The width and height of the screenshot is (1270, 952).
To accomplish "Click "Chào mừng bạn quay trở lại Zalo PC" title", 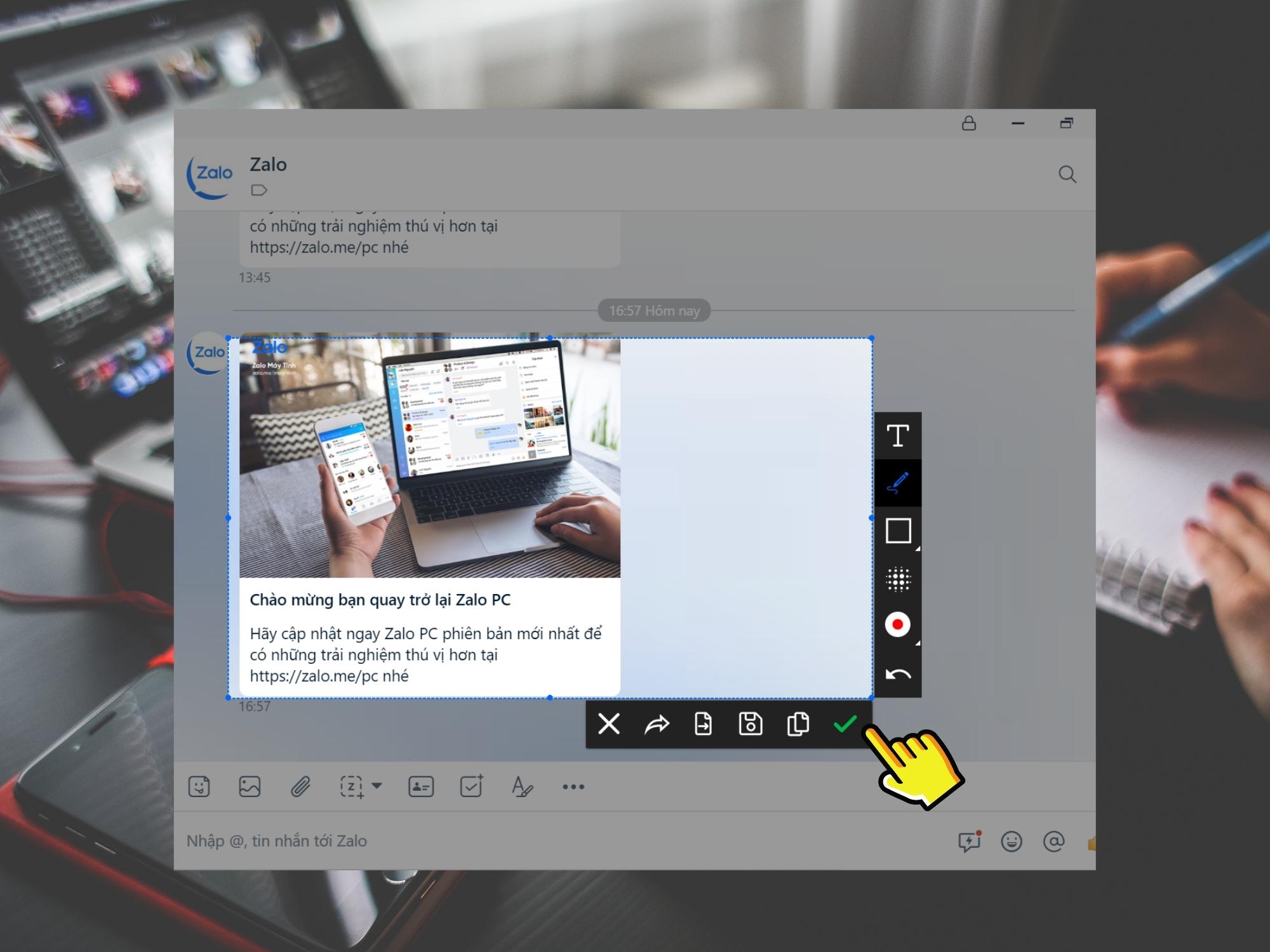I will [x=380, y=600].
